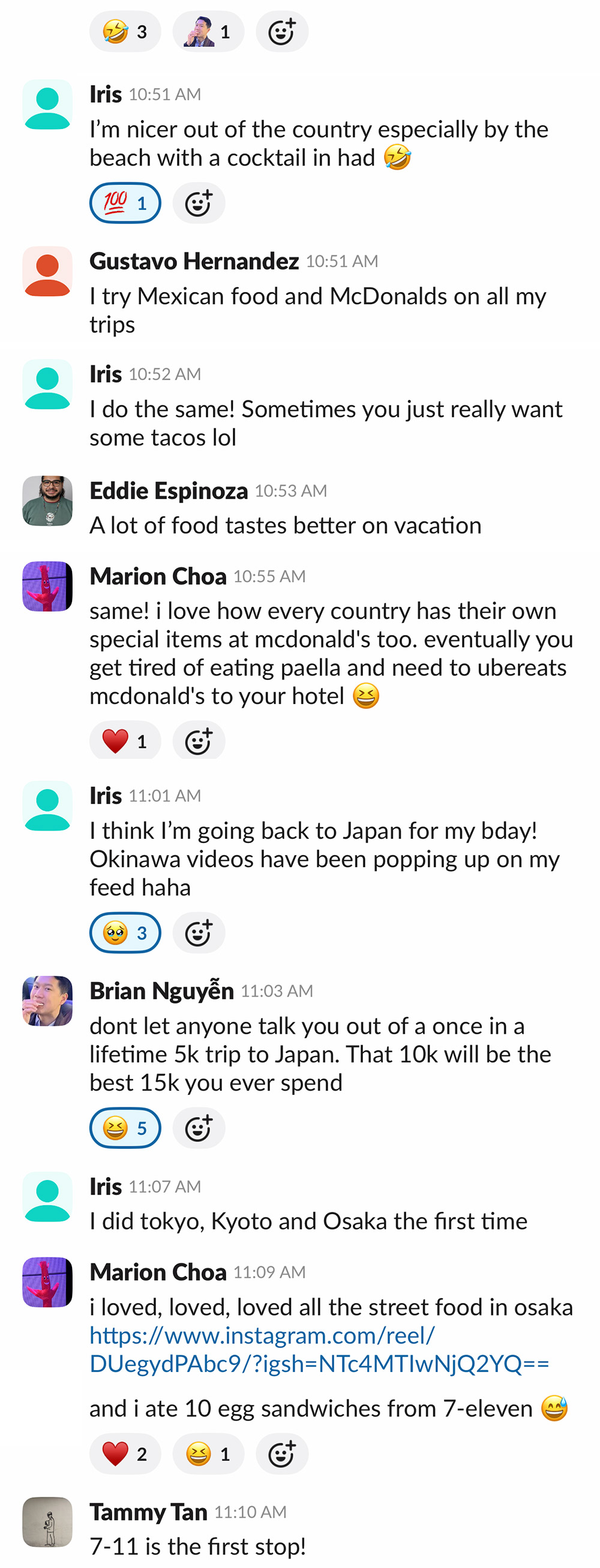
Task: Toggle the 100 reaction on Iris's message
Action: (125, 203)
